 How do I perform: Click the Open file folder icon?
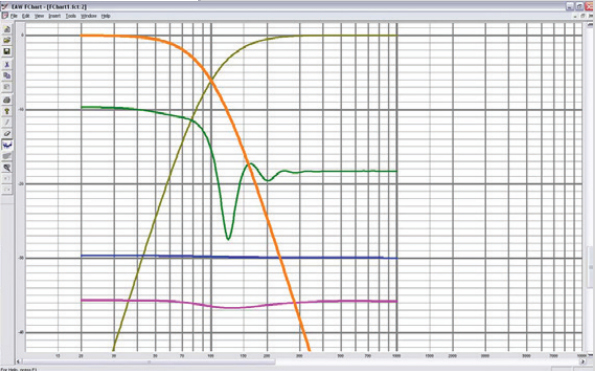7,40
